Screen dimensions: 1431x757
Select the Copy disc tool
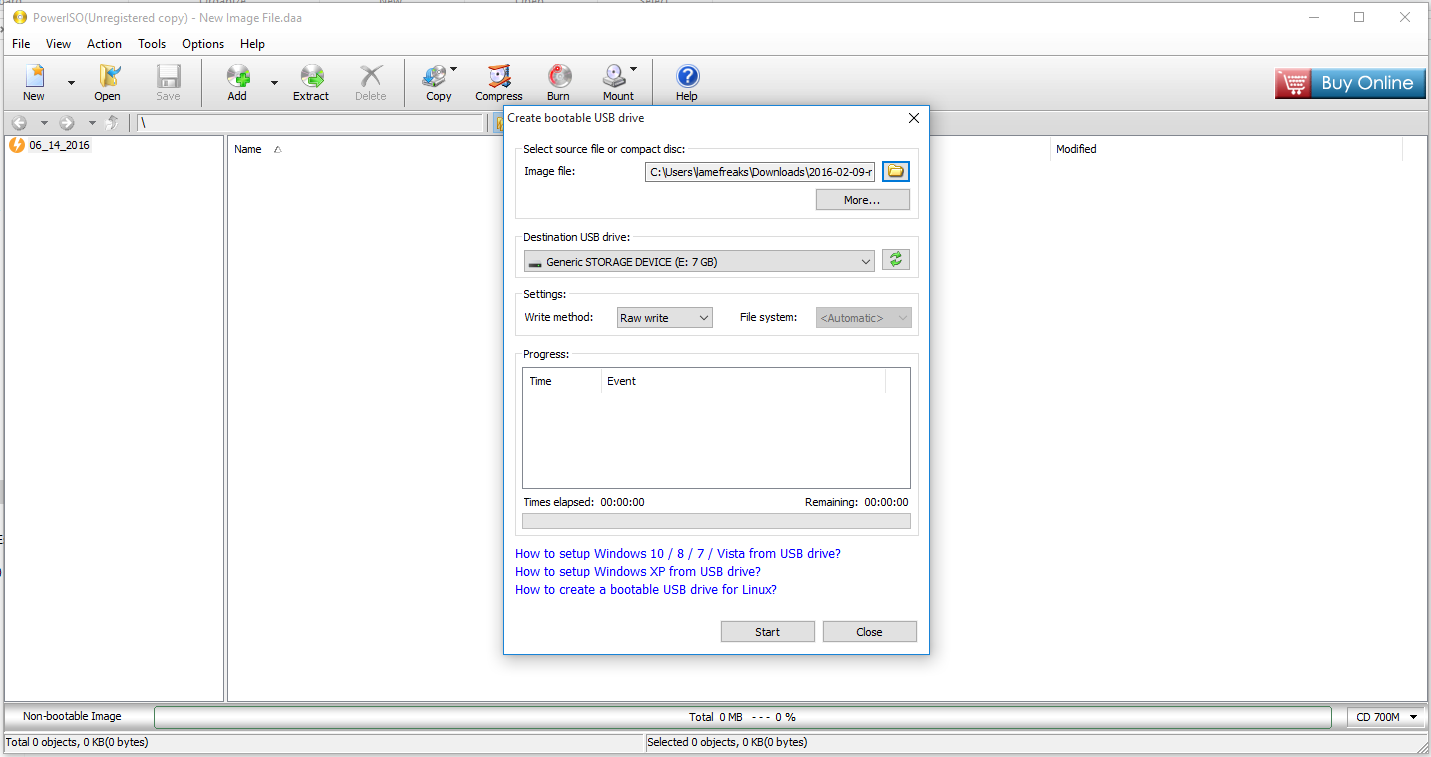[x=435, y=80]
